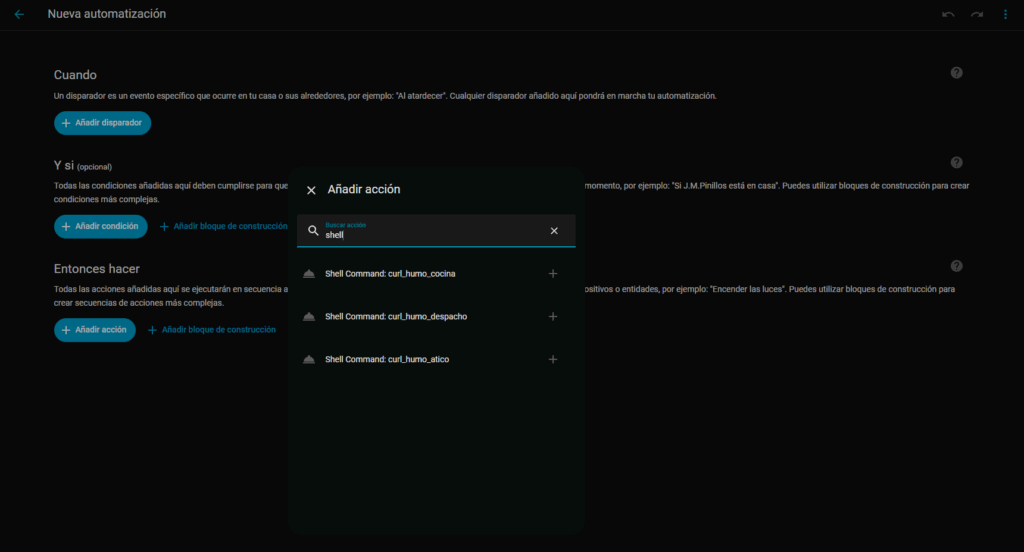Add curl_humo_cocina using its plus icon
The height and width of the screenshot is (552, 1024).
[x=553, y=274]
